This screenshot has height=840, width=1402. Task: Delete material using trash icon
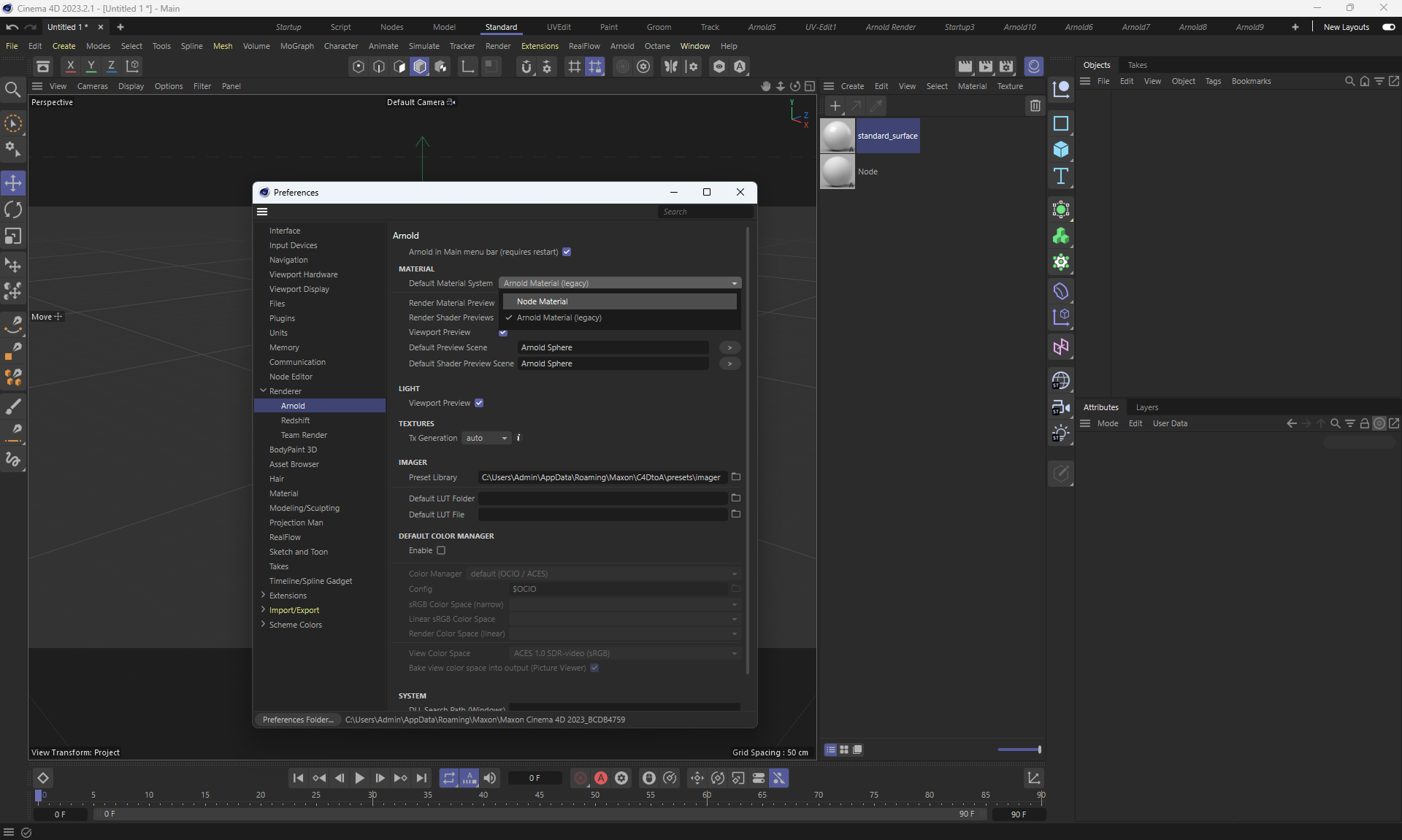coord(1035,106)
